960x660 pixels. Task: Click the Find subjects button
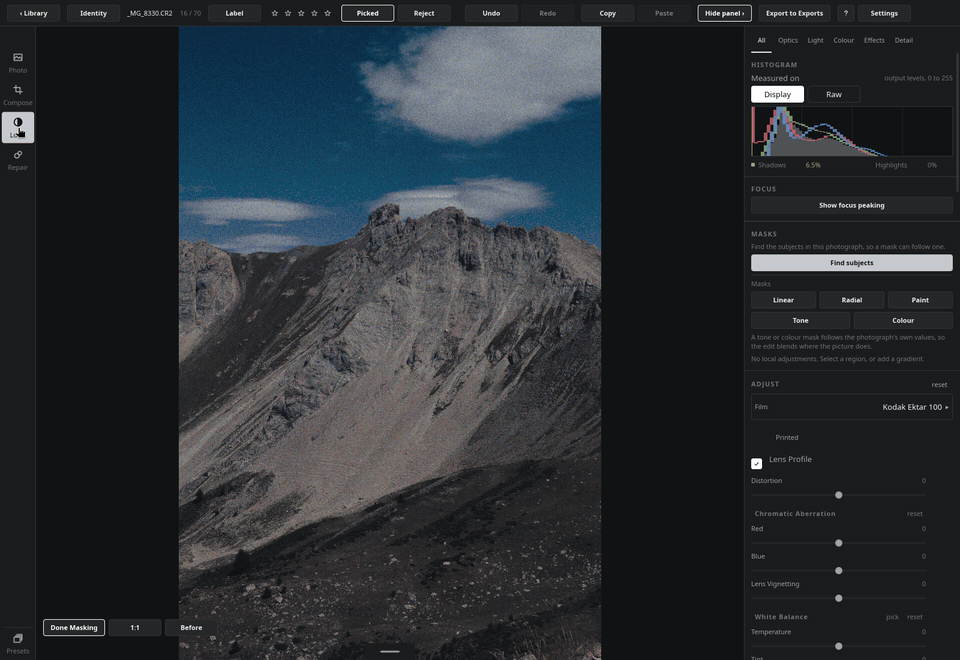(851, 263)
